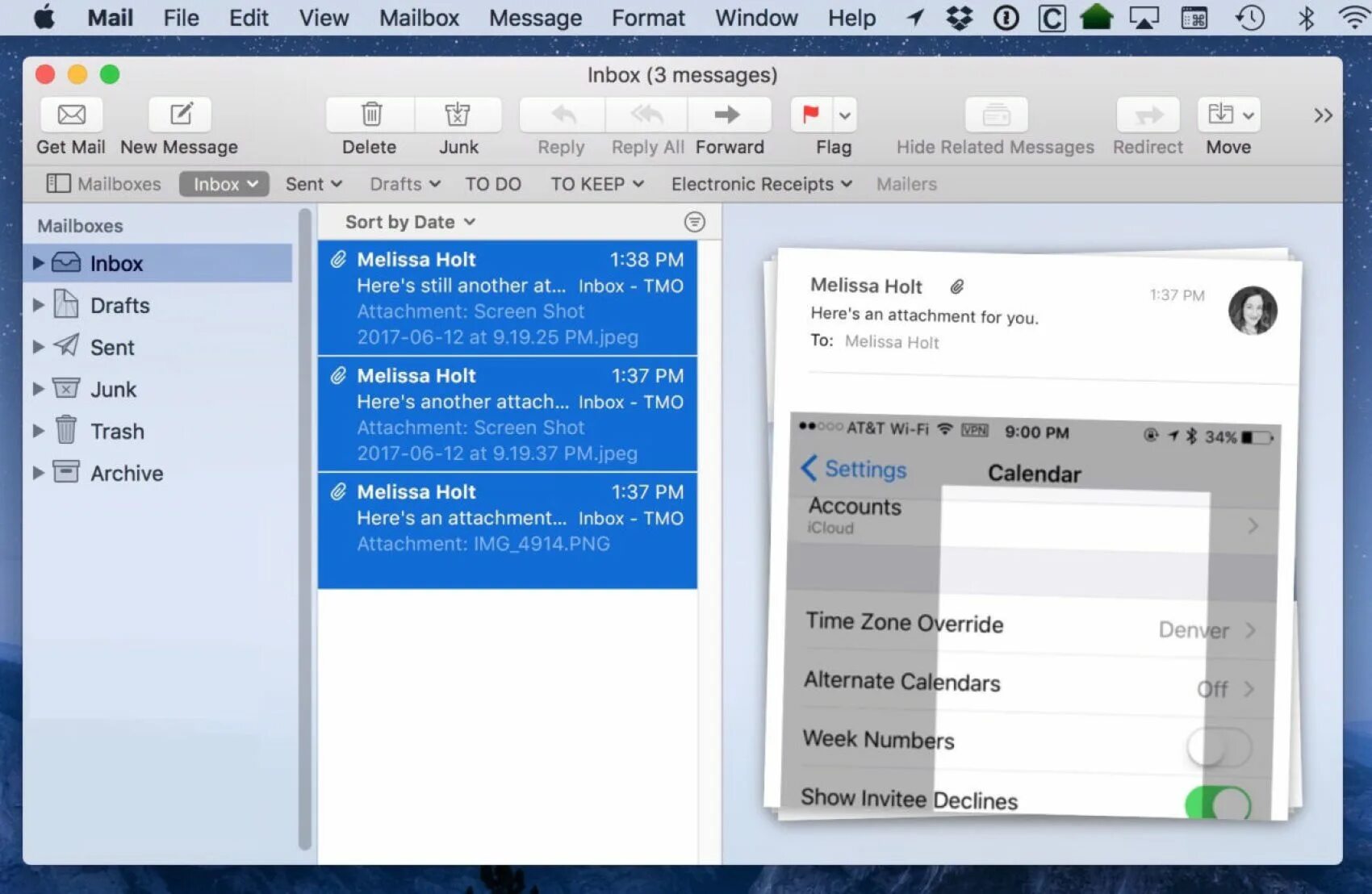Select the TO DO favorites mailbox

click(493, 184)
